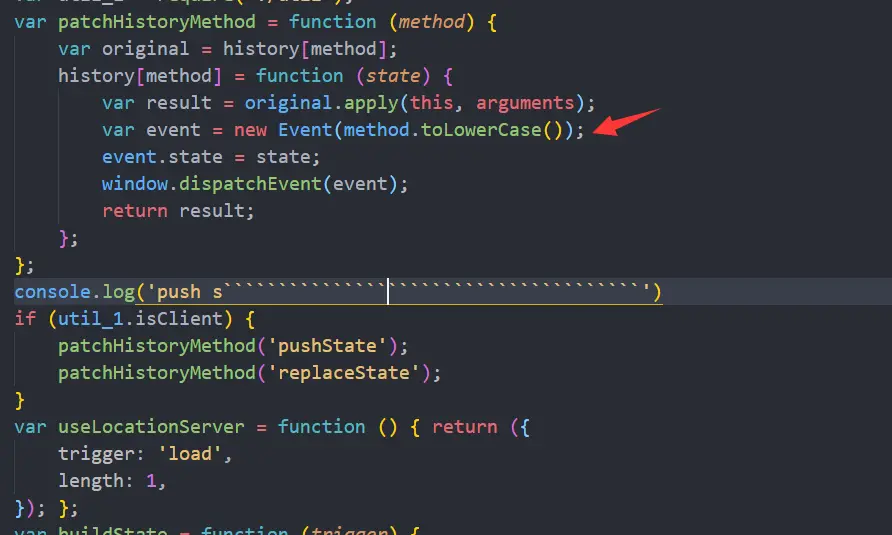Click the italic method parameter

click(431, 22)
